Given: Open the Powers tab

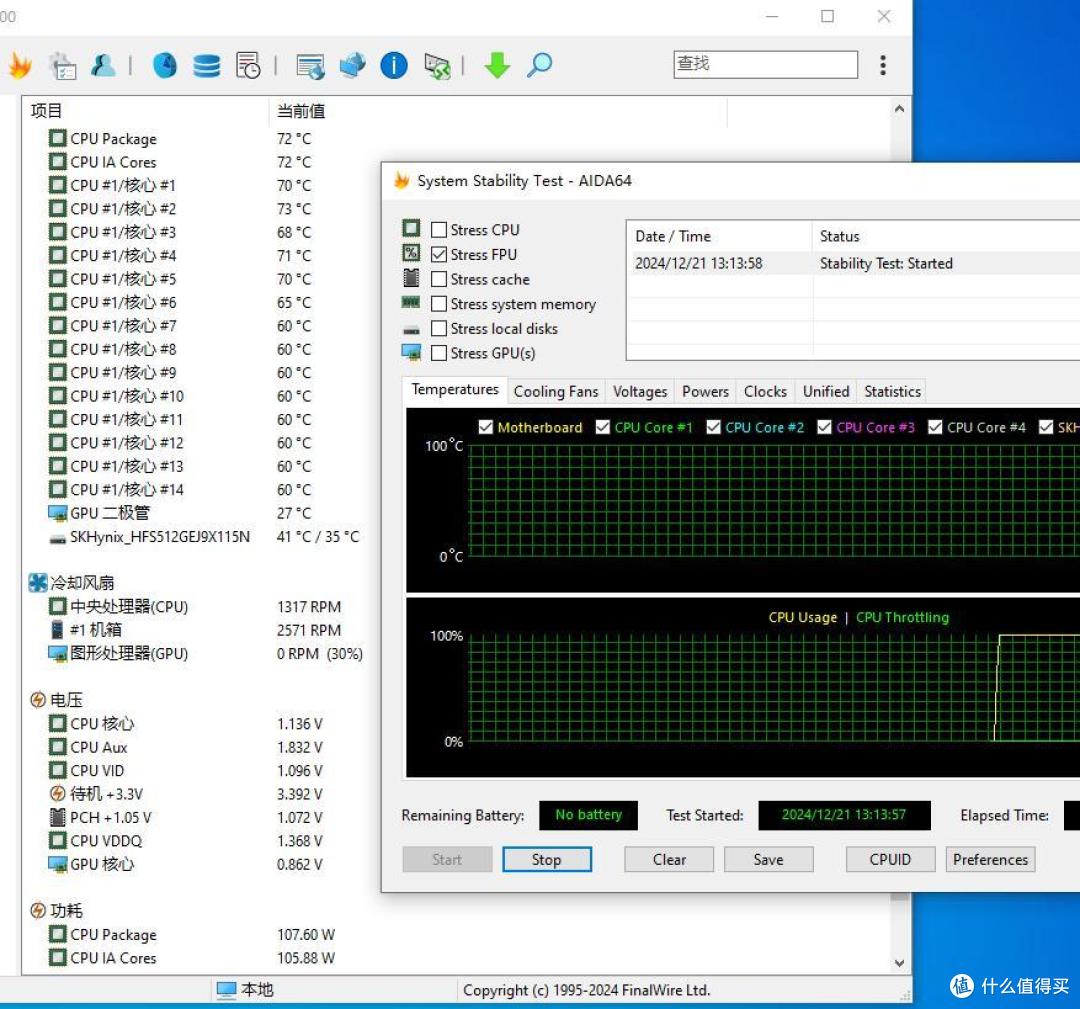Looking at the screenshot, I should (x=705, y=391).
